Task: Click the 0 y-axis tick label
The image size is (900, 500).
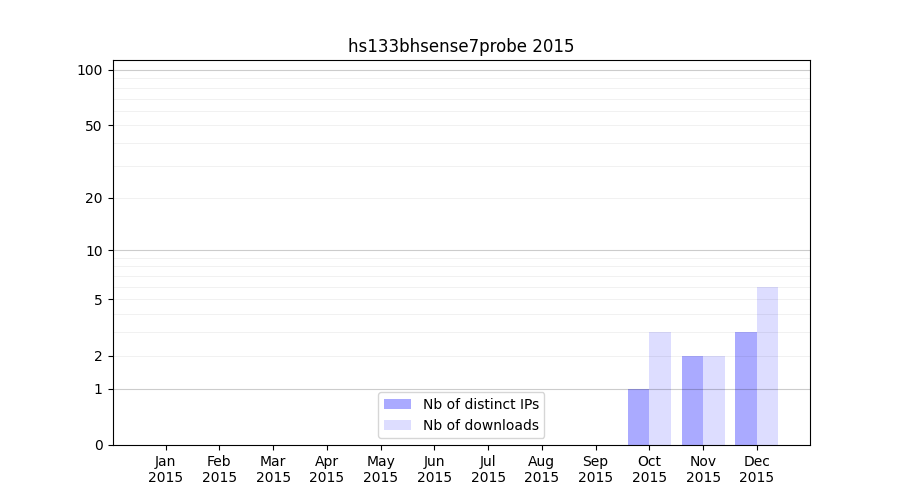Action: tap(98, 445)
